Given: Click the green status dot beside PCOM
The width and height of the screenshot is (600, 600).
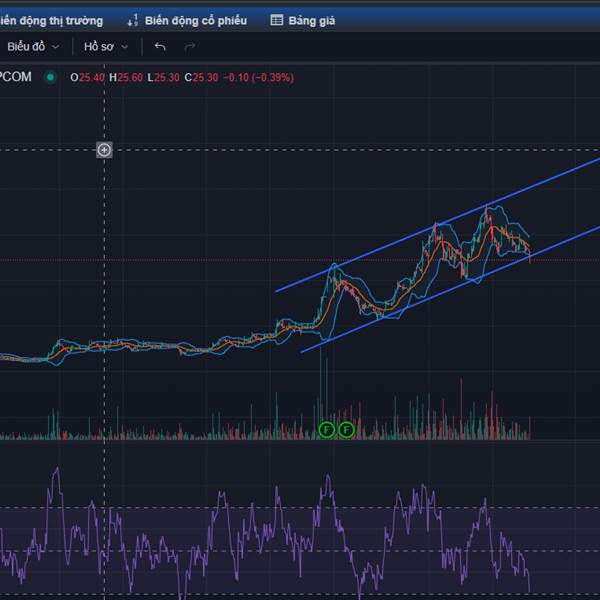Looking at the screenshot, I should pos(50,77).
